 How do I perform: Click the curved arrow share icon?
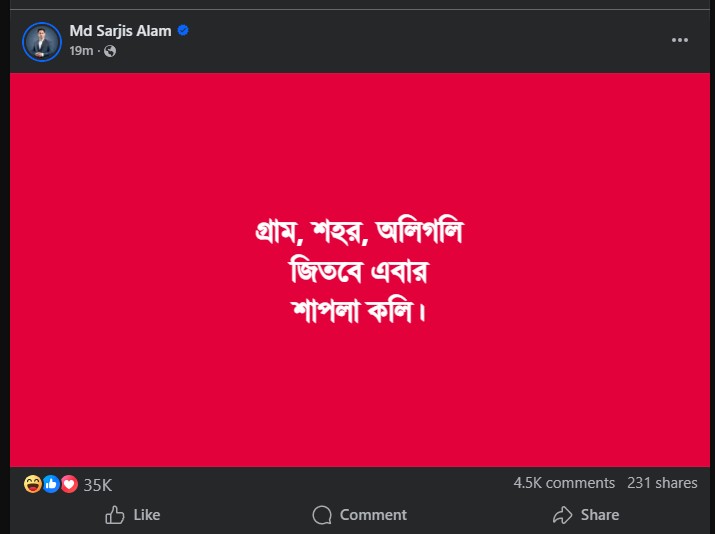pyautogui.click(x=562, y=515)
